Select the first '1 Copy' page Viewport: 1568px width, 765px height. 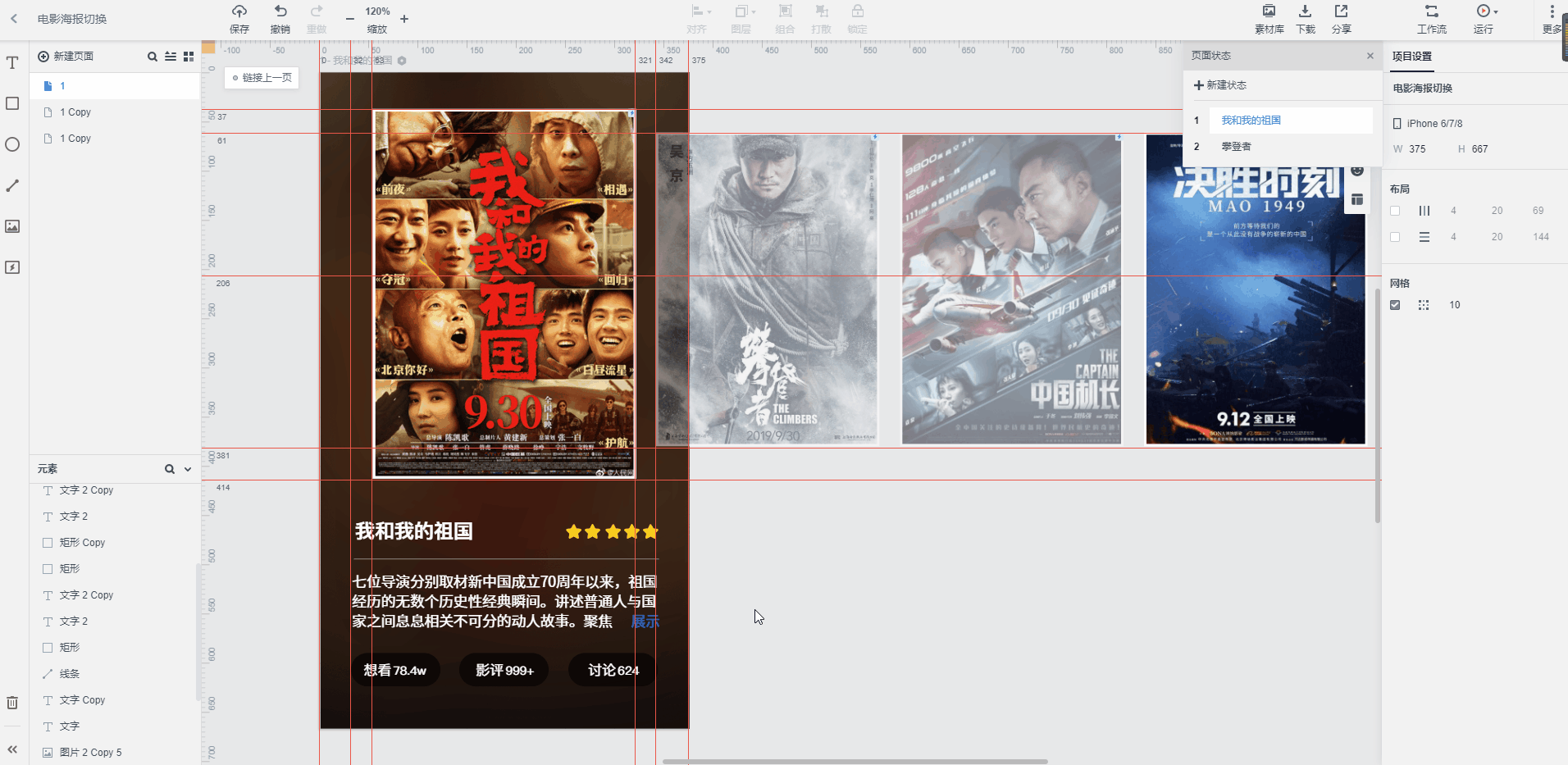(x=116, y=112)
